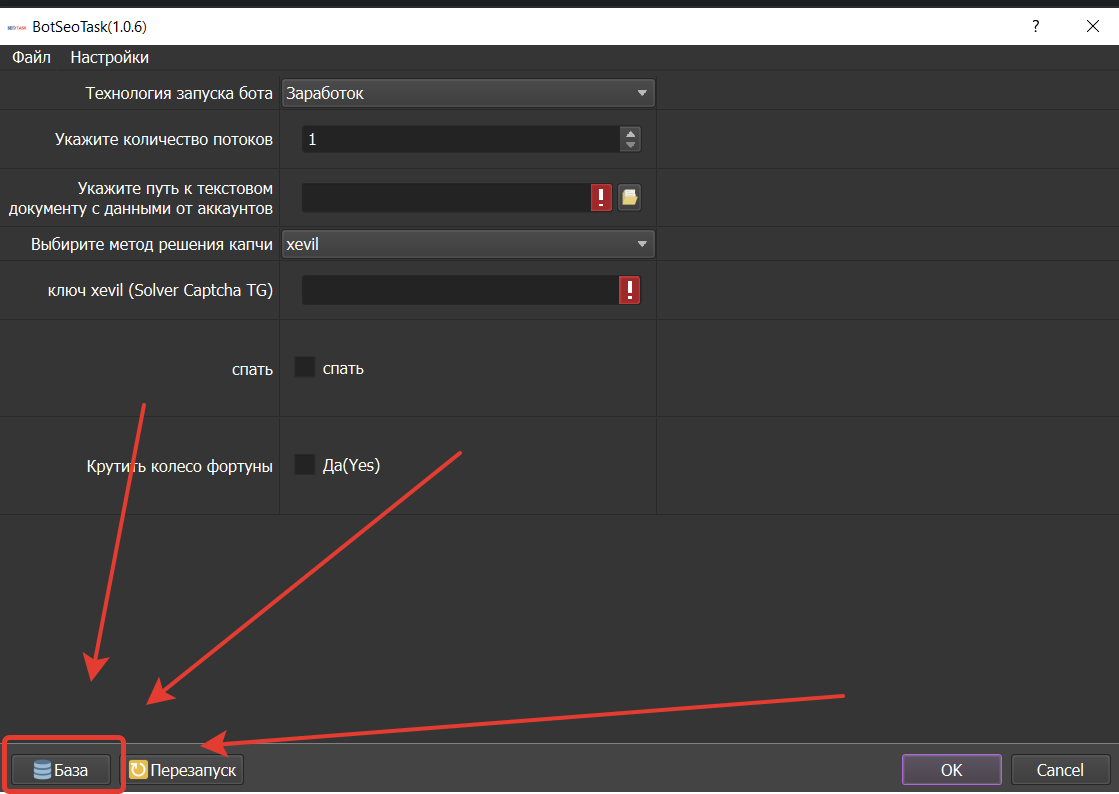Expand the xevil captcha method dropdown
Image resolution: width=1119 pixels, height=794 pixels.
point(468,244)
